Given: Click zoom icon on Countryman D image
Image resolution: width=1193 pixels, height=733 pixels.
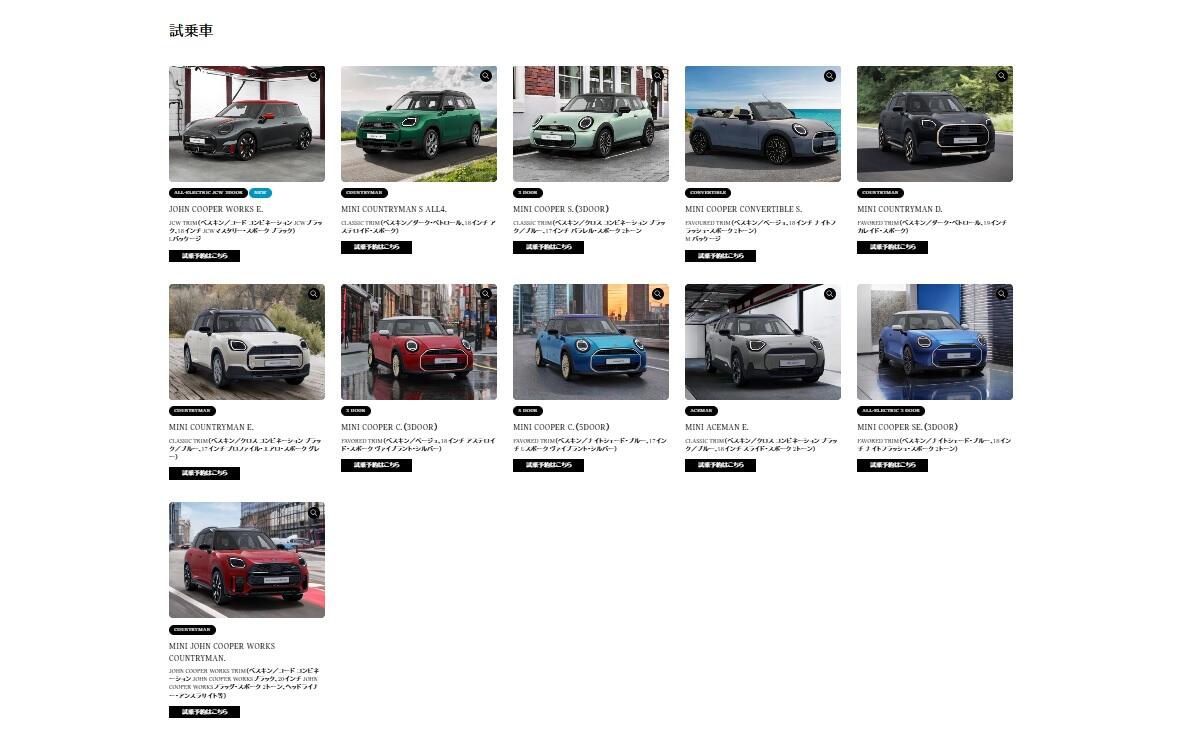Looking at the screenshot, I should click(x=1001, y=76).
